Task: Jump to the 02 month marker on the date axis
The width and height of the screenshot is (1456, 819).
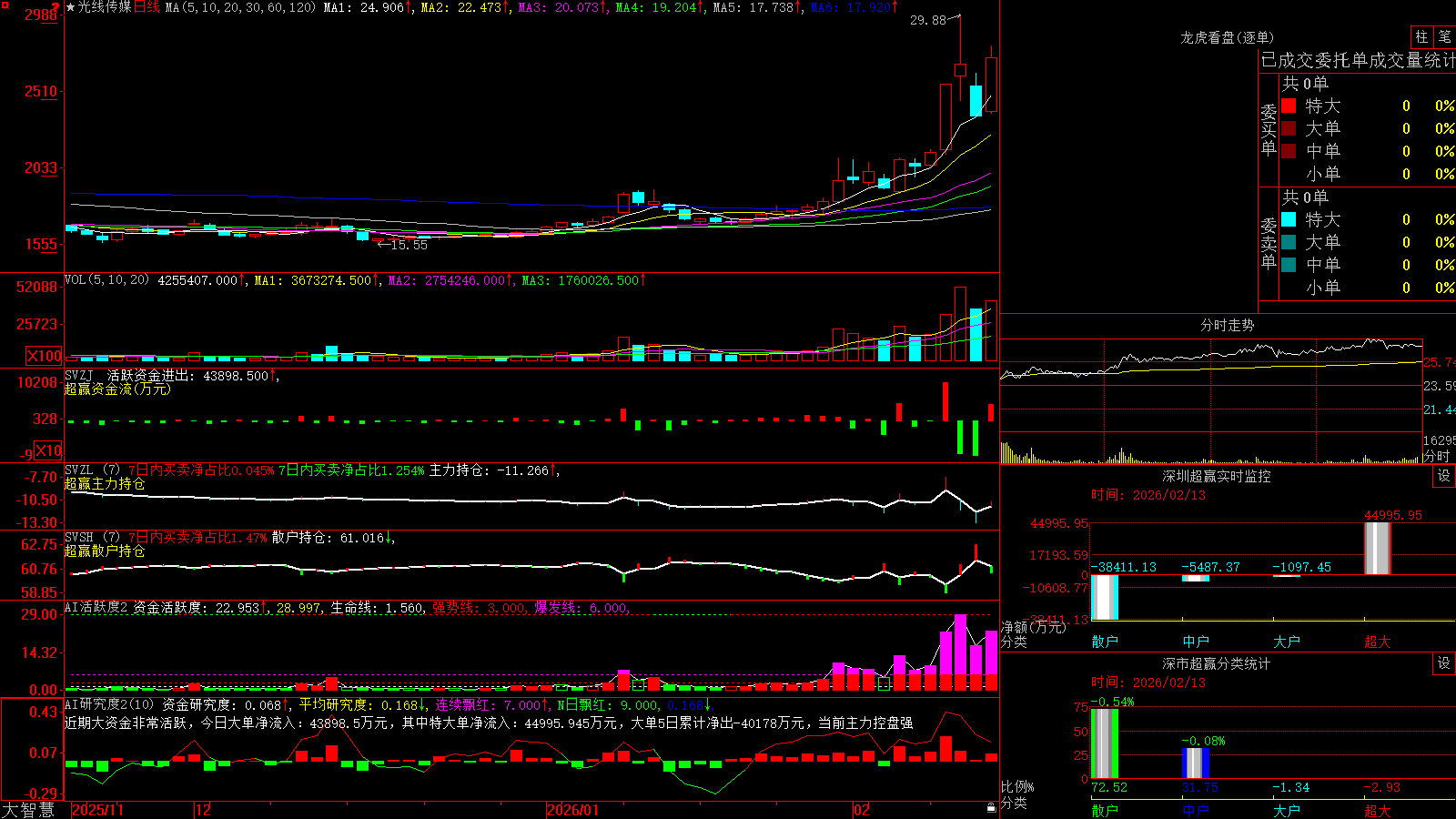Action: (x=862, y=810)
